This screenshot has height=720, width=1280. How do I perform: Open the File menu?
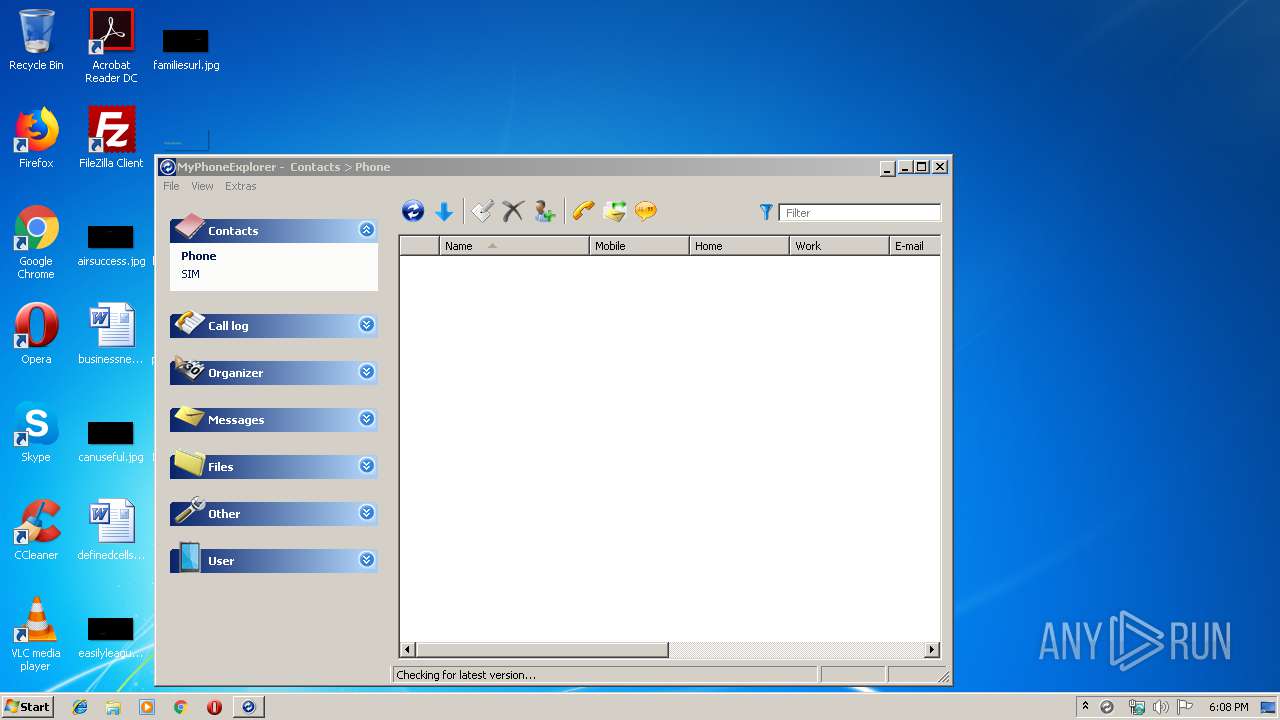tap(171, 186)
